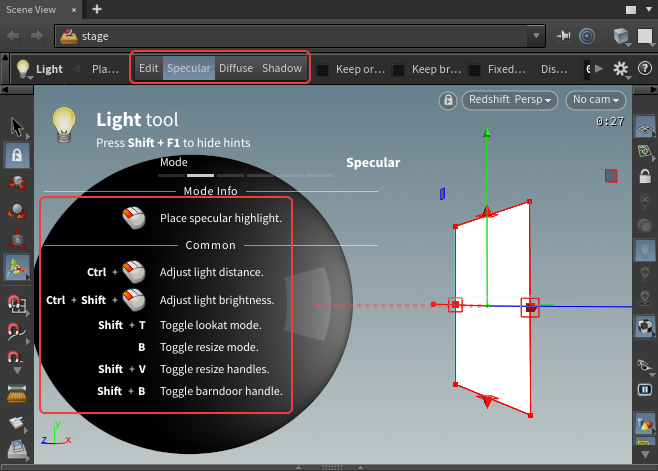The image size is (658, 471).
Task: Toggle the lower snapping magnet icon
Action: point(15,357)
